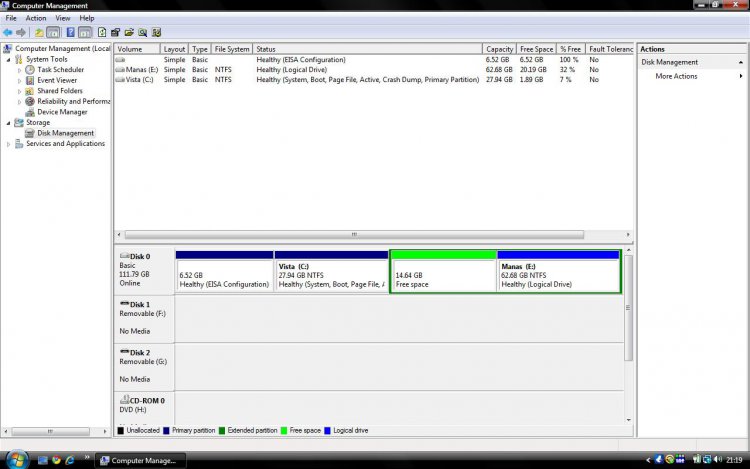Sort by the Capacity column header
The width and height of the screenshot is (750, 469).
(499, 49)
